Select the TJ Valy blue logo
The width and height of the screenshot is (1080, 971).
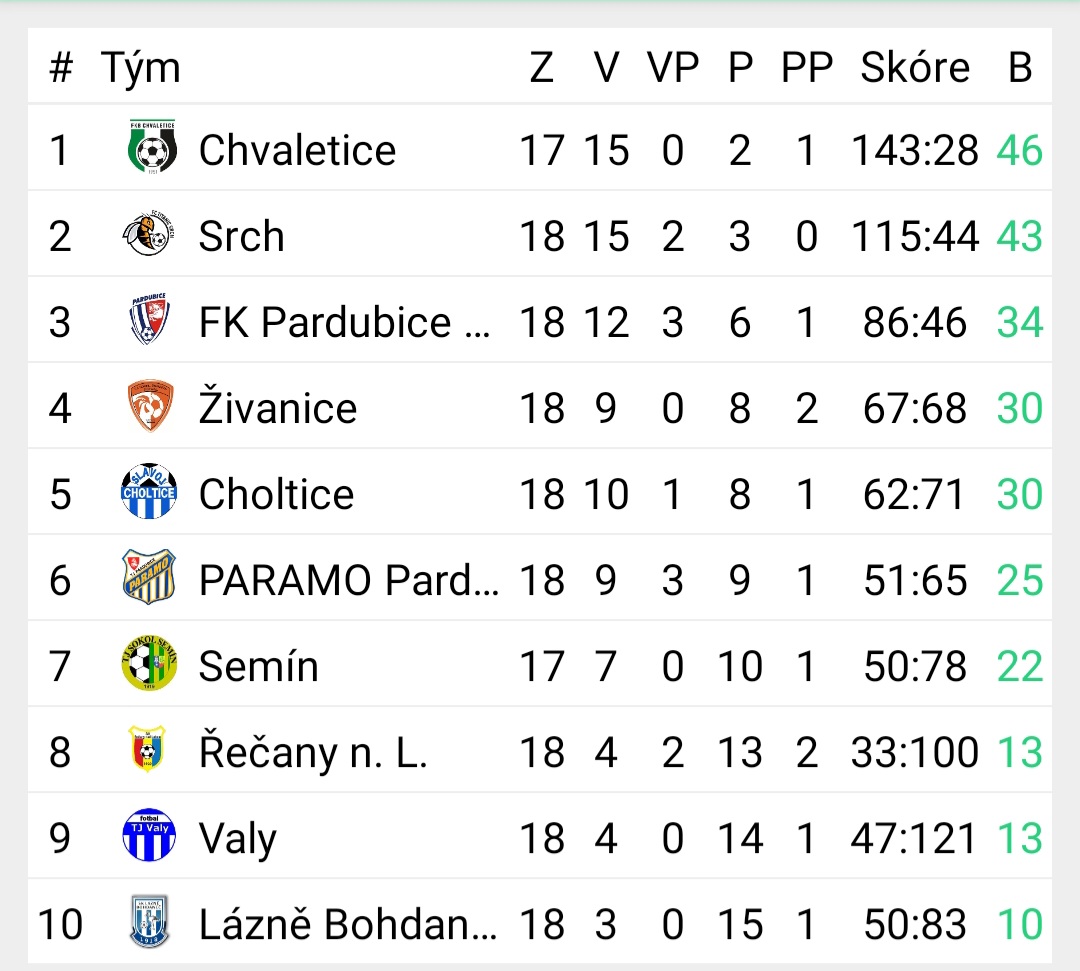click(149, 835)
